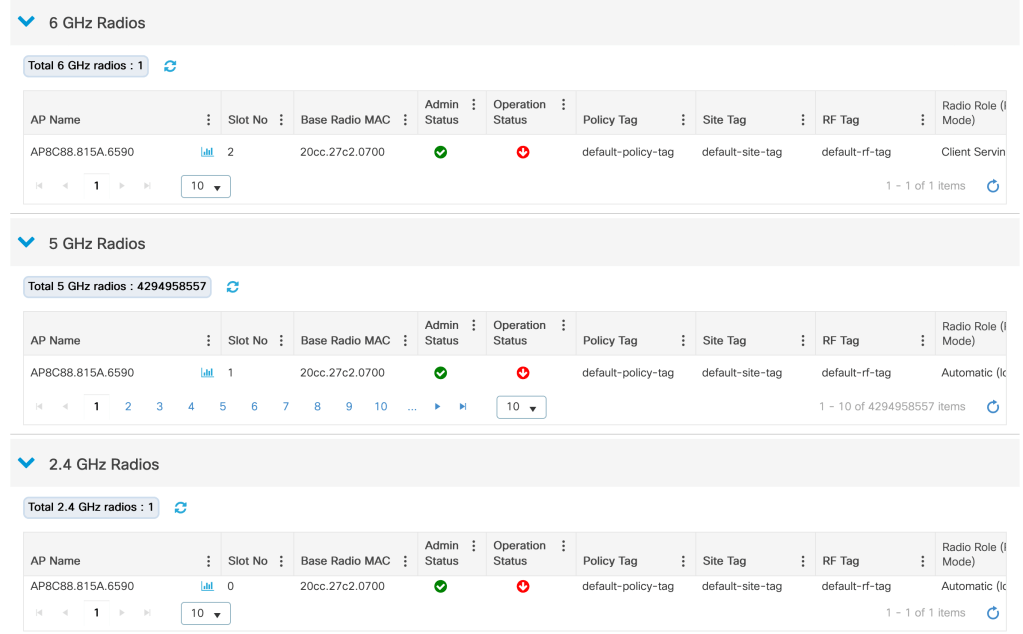Refresh the 2.4 GHz radios total count

pos(181,508)
